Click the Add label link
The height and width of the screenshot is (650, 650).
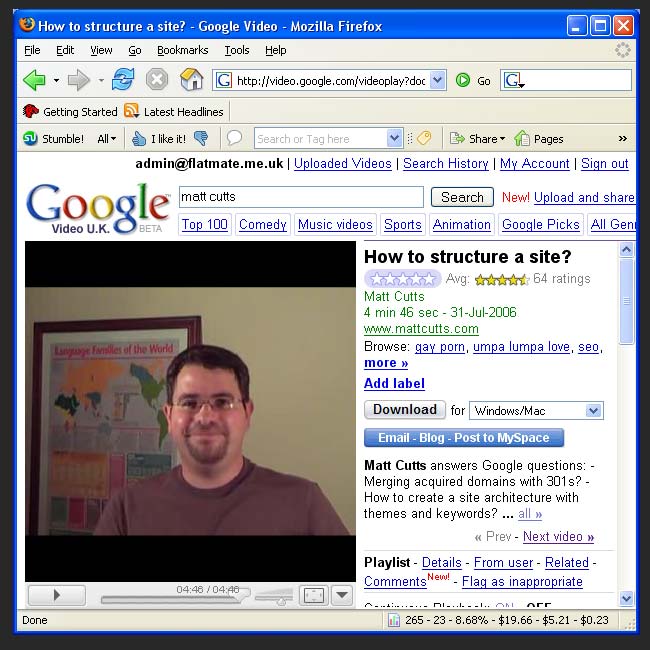point(394,383)
